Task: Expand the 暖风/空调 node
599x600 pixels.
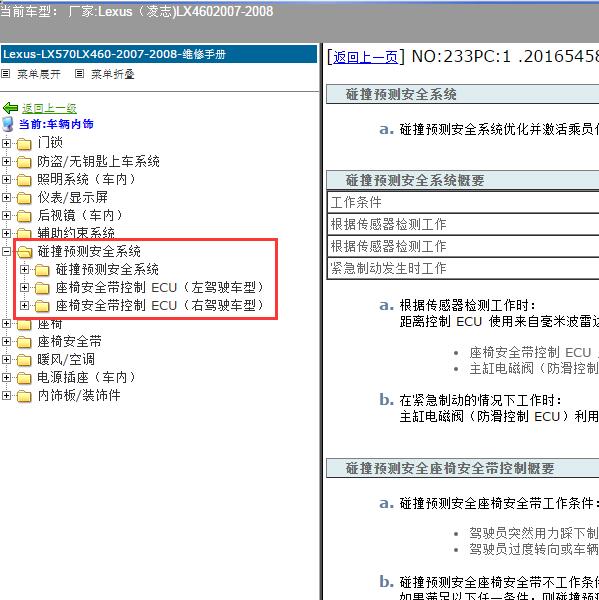Action: point(6,359)
